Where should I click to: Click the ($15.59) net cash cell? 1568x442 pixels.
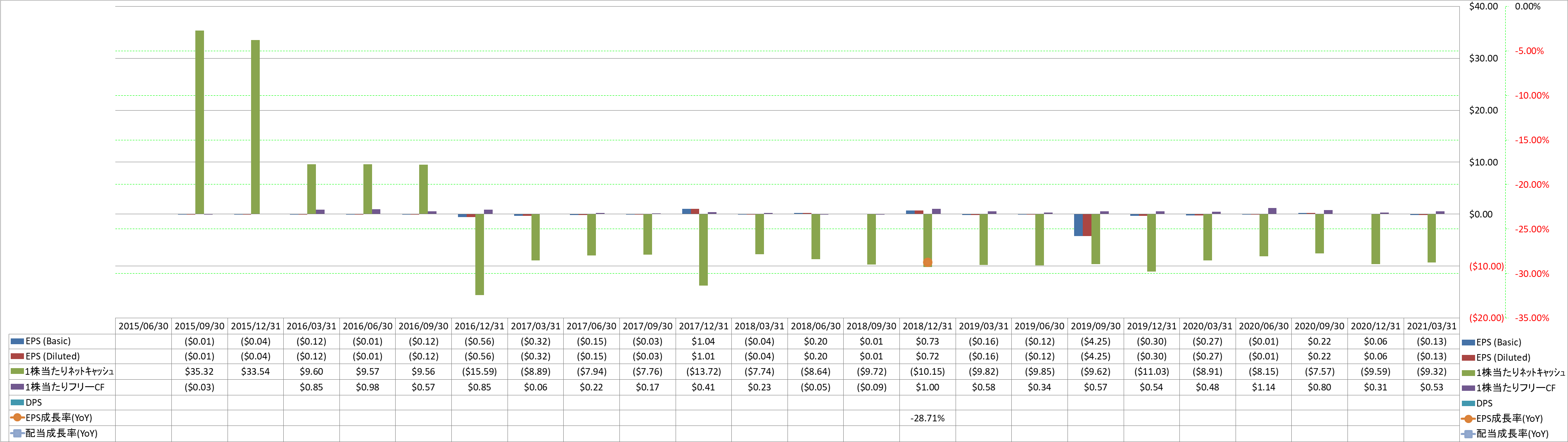pyautogui.click(x=480, y=371)
